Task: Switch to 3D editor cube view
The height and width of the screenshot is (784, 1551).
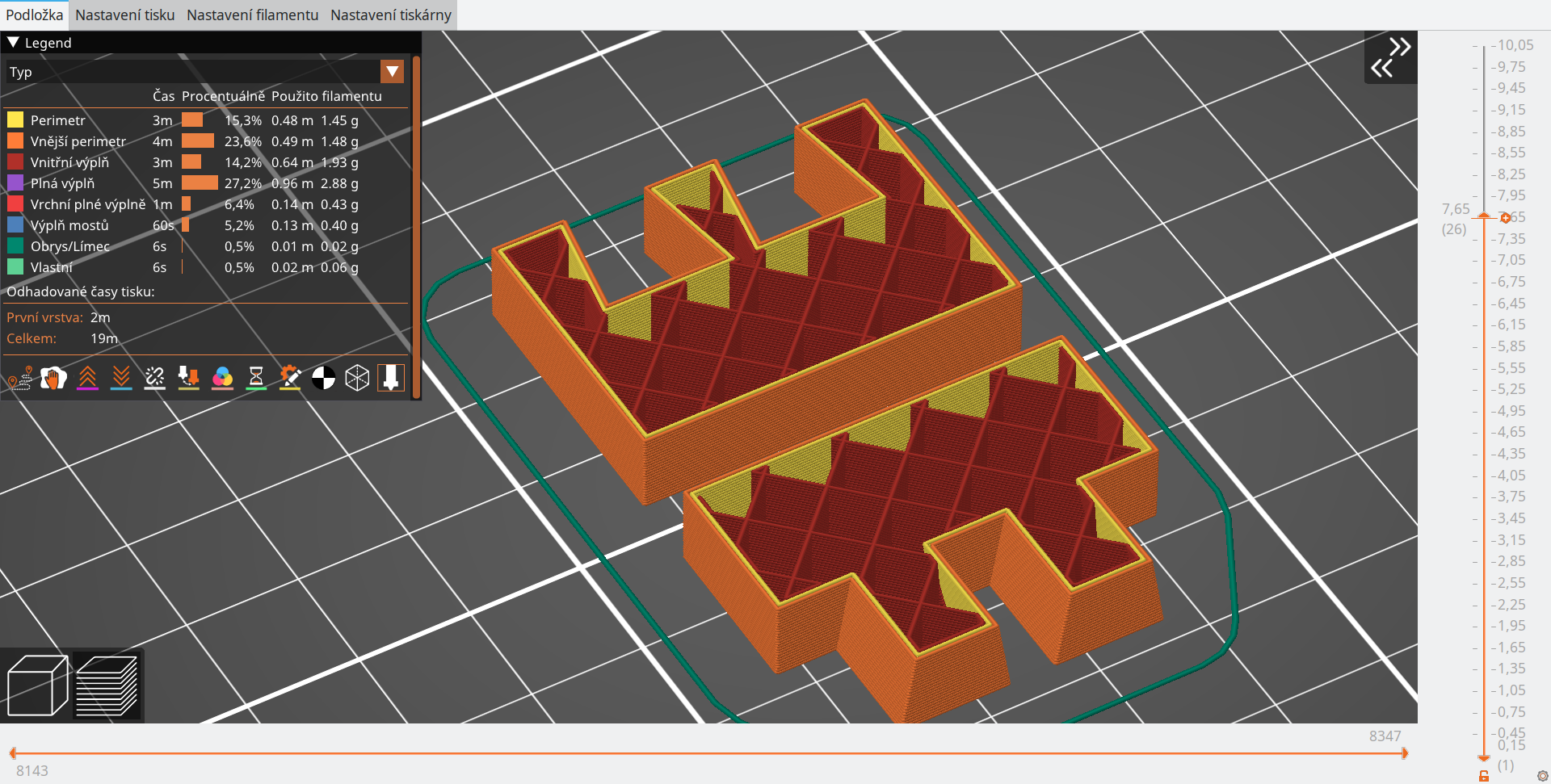Action: point(37,685)
